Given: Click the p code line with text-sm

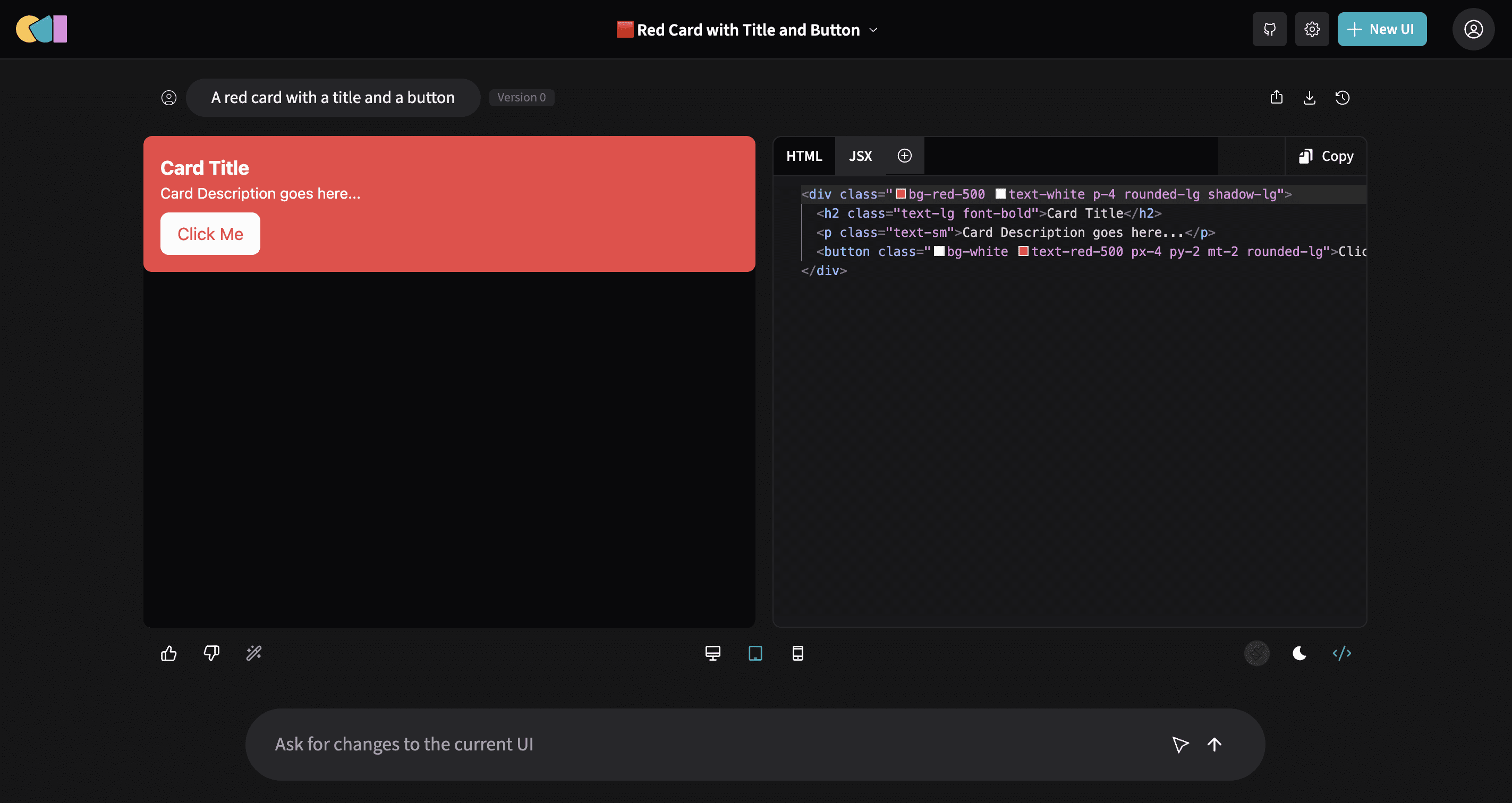Looking at the screenshot, I should click(x=1015, y=233).
